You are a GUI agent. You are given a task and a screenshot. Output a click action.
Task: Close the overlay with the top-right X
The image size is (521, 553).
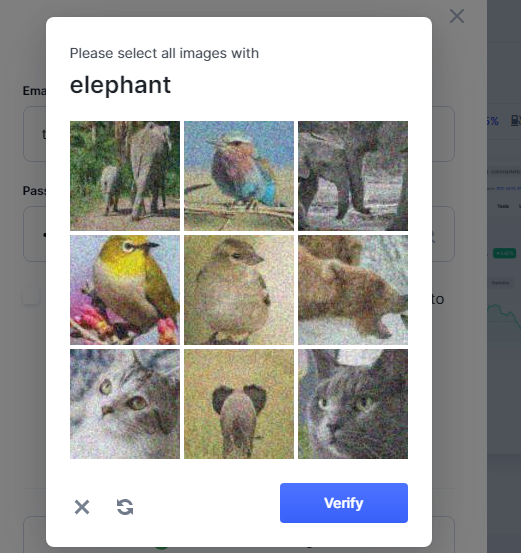click(457, 16)
